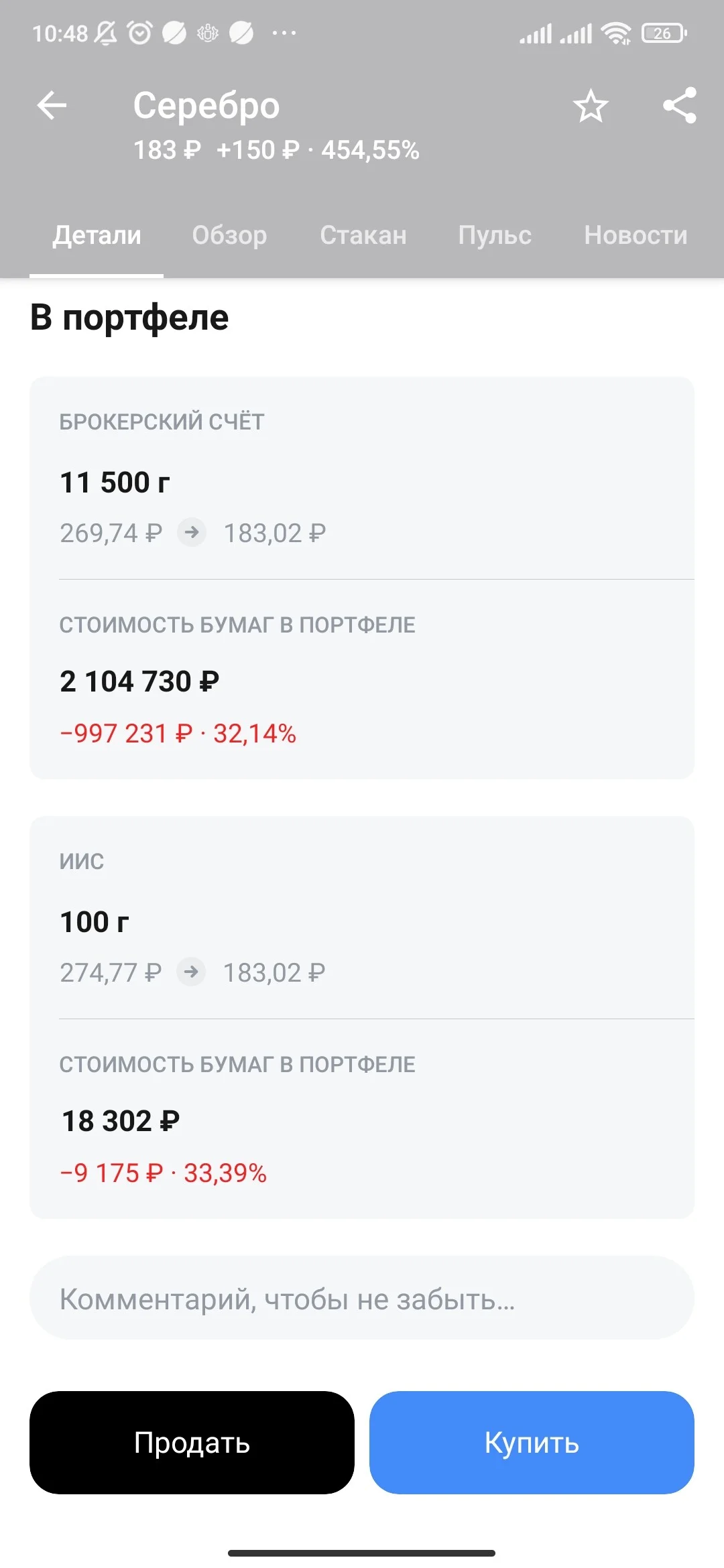This screenshot has height=1568, width=724.
Task: Show the Новости tab
Action: click(636, 235)
